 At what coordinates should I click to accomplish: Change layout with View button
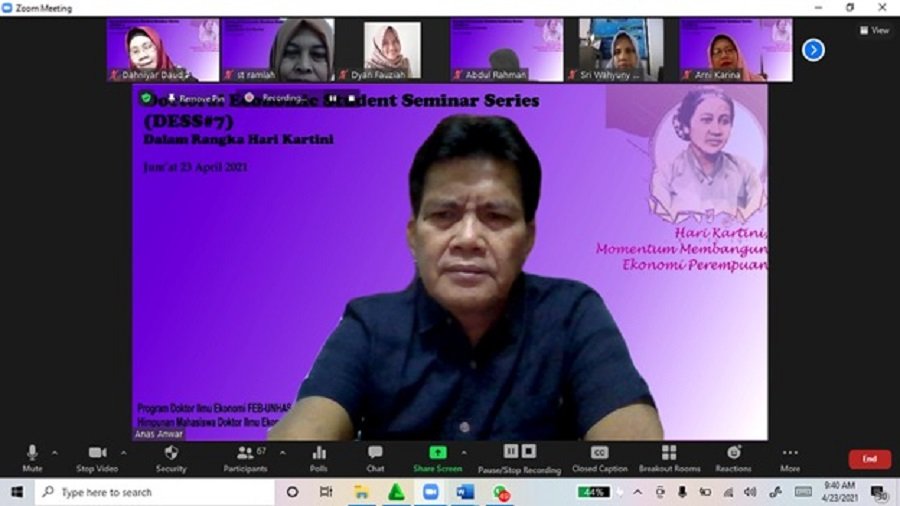(x=874, y=30)
